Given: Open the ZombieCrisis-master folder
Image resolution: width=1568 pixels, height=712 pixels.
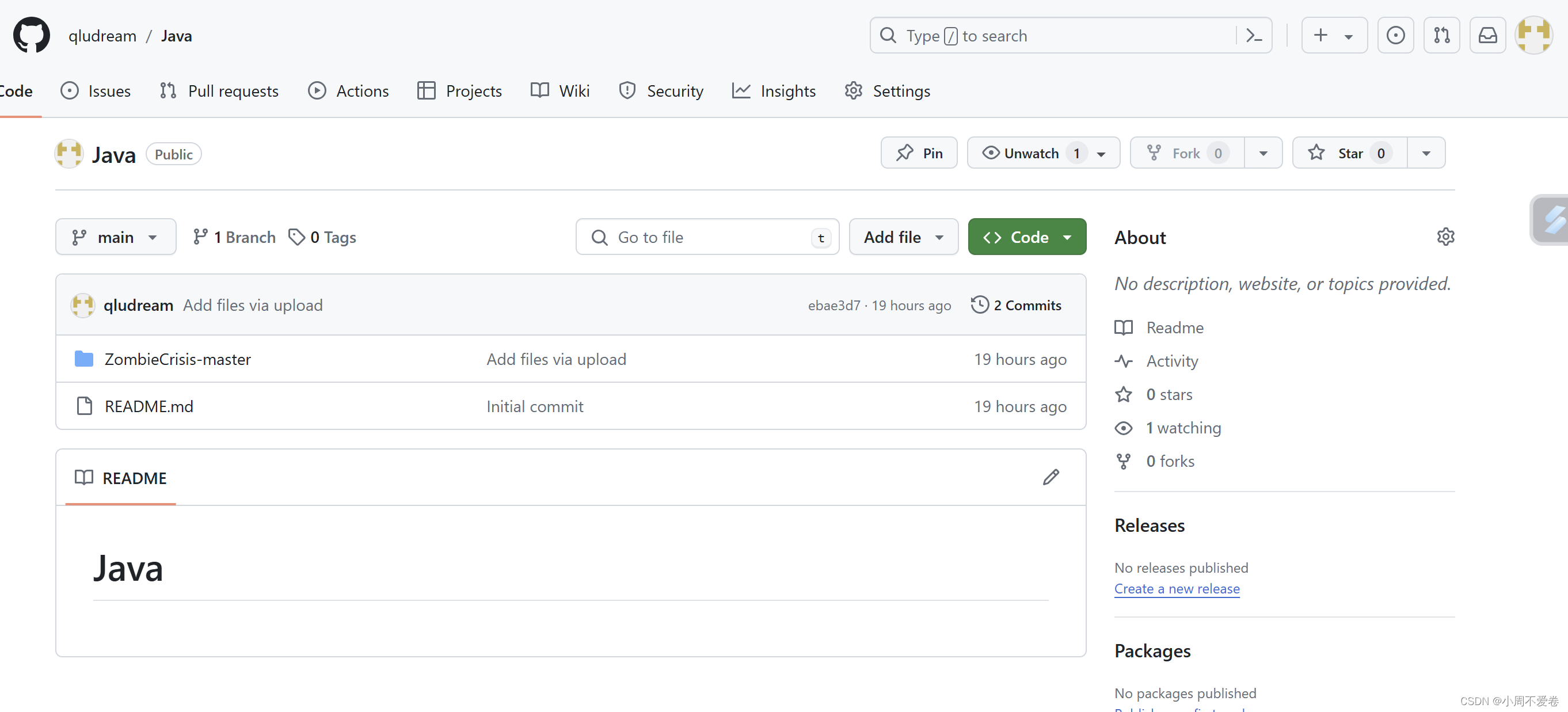Looking at the screenshot, I should (x=177, y=359).
